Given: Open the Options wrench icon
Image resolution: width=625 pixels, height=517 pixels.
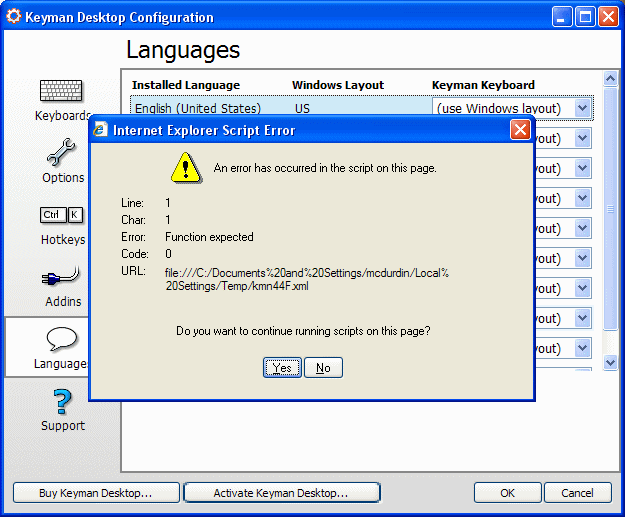Looking at the screenshot, I should tap(61, 152).
